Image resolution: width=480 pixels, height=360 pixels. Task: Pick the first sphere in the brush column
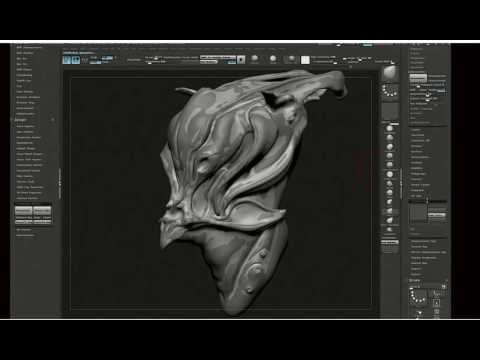tap(389, 128)
